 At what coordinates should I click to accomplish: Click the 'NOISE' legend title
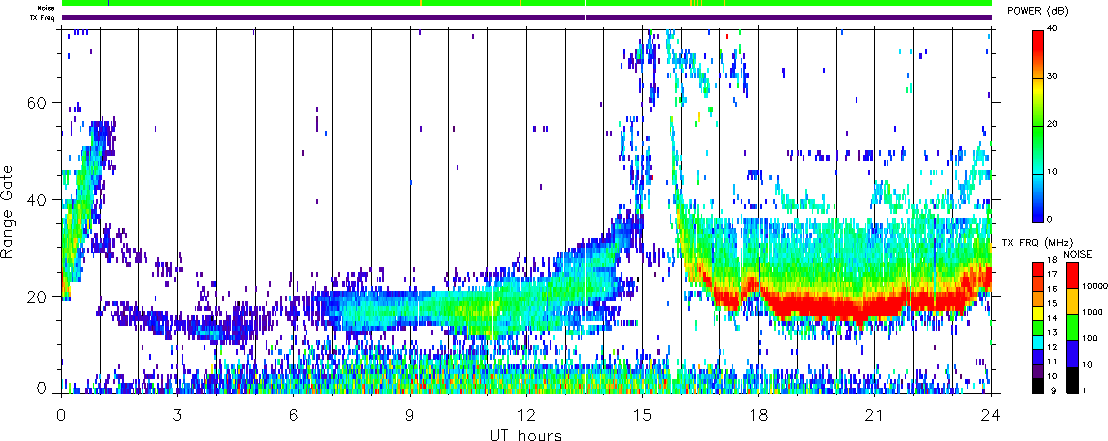click(x=1078, y=252)
